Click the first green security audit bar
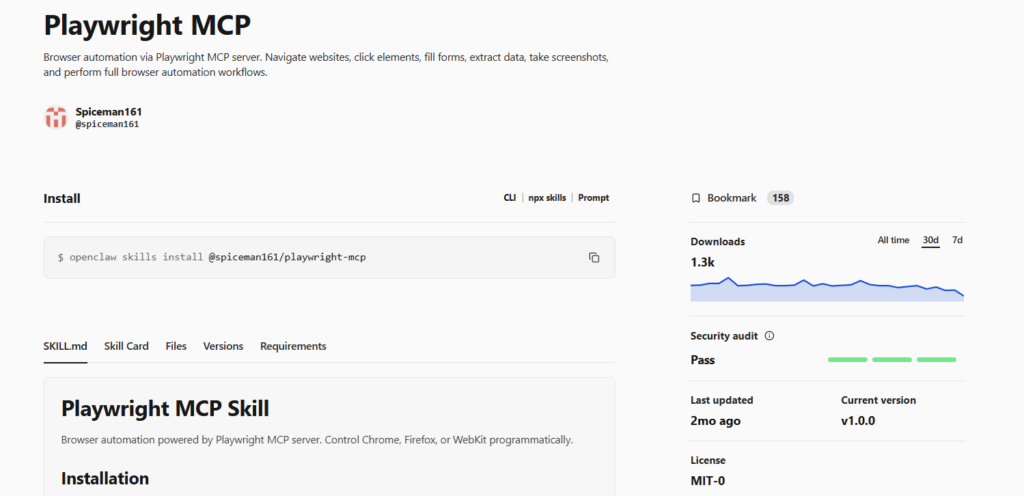1024x496 pixels. coord(848,360)
